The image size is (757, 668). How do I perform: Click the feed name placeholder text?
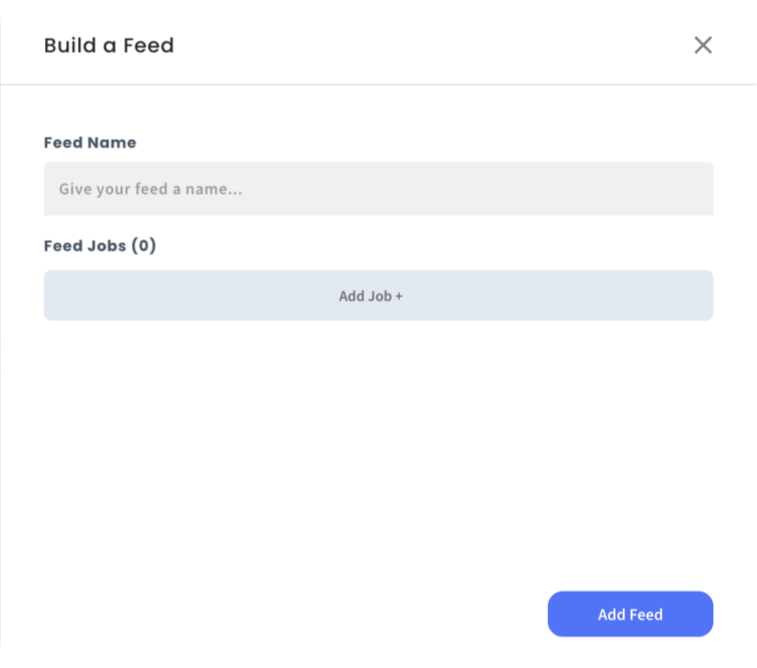pyautogui.click(x=151, y=189)
